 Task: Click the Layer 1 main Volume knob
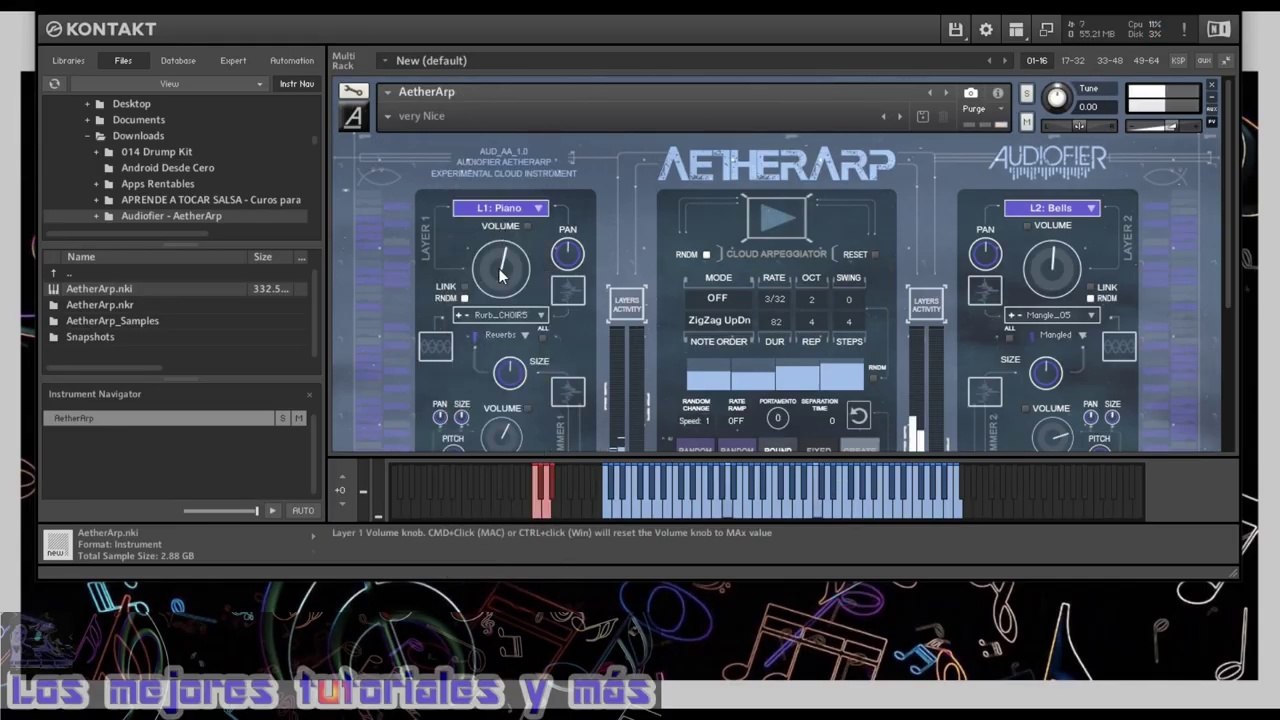[500, 267]
